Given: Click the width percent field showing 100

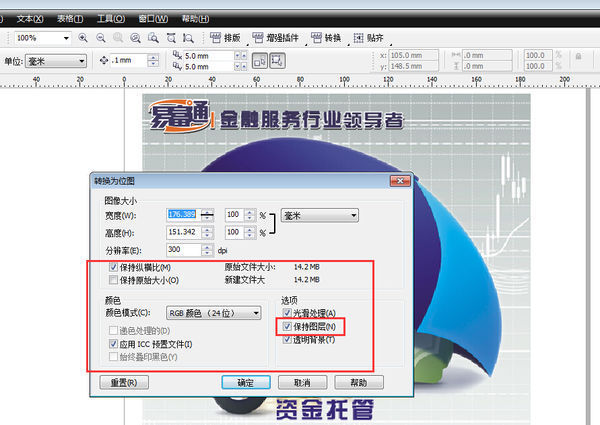Looking at the screenshot, I should [x=235, y=215].
